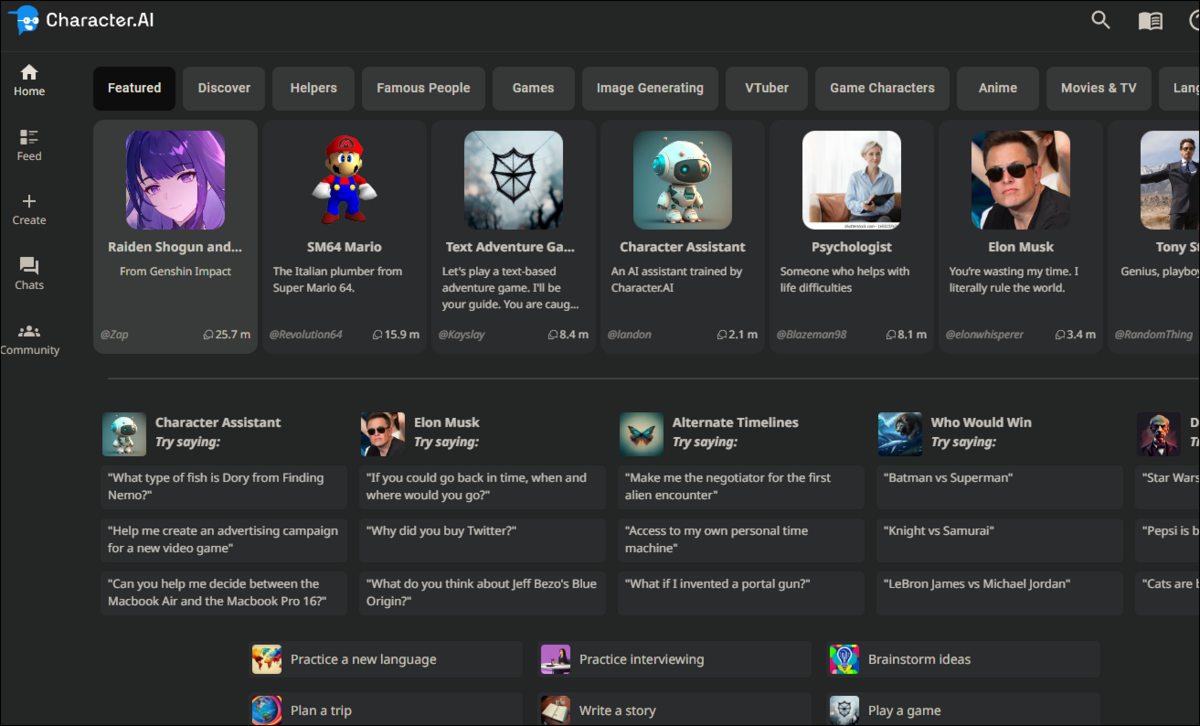Open the Psychologist card image
This screenshot has height=726, width=1200.
coord(852,180)
